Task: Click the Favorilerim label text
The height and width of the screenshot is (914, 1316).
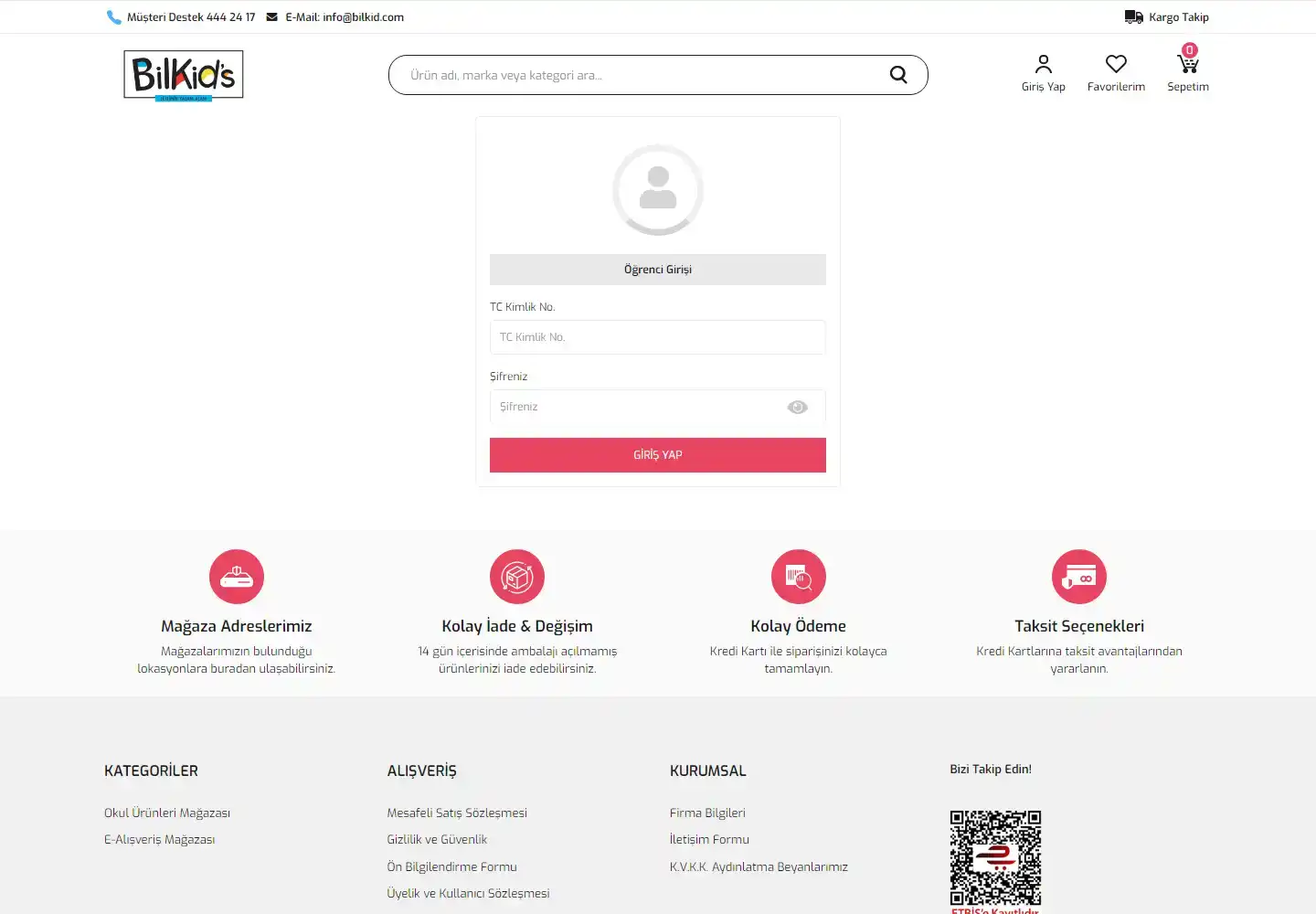Action: click(x=1116, y=87)
